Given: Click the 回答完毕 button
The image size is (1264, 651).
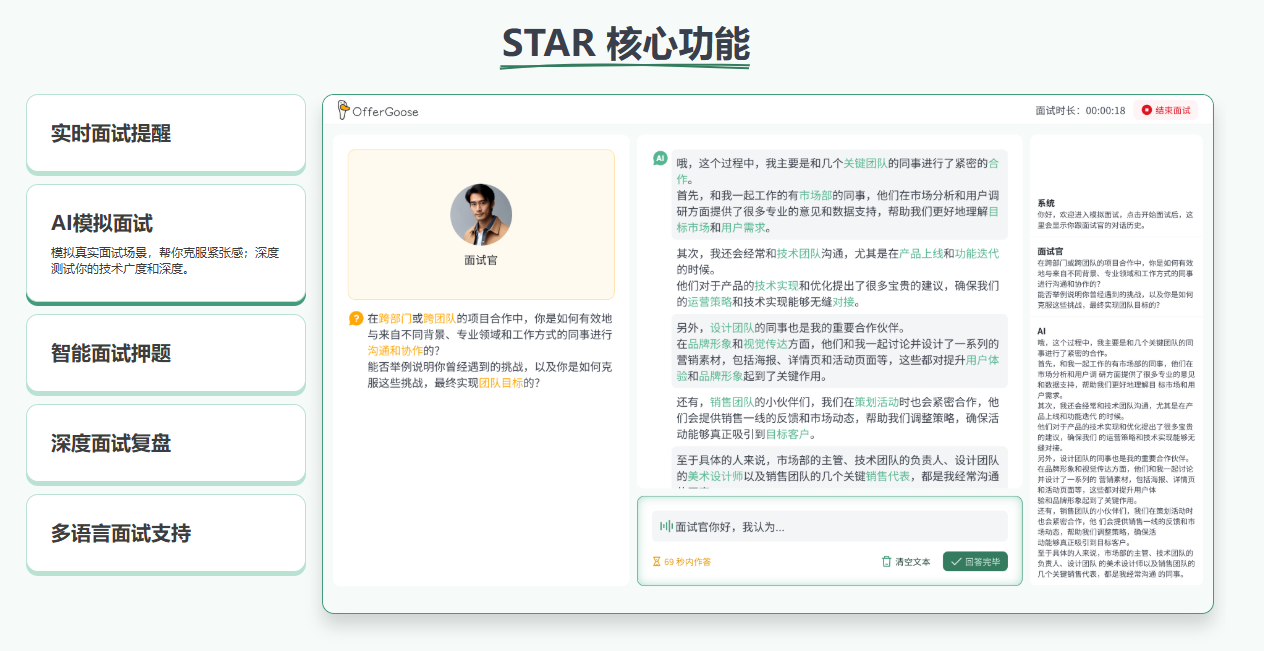Looking at the screenshot, I should point(975,562).
